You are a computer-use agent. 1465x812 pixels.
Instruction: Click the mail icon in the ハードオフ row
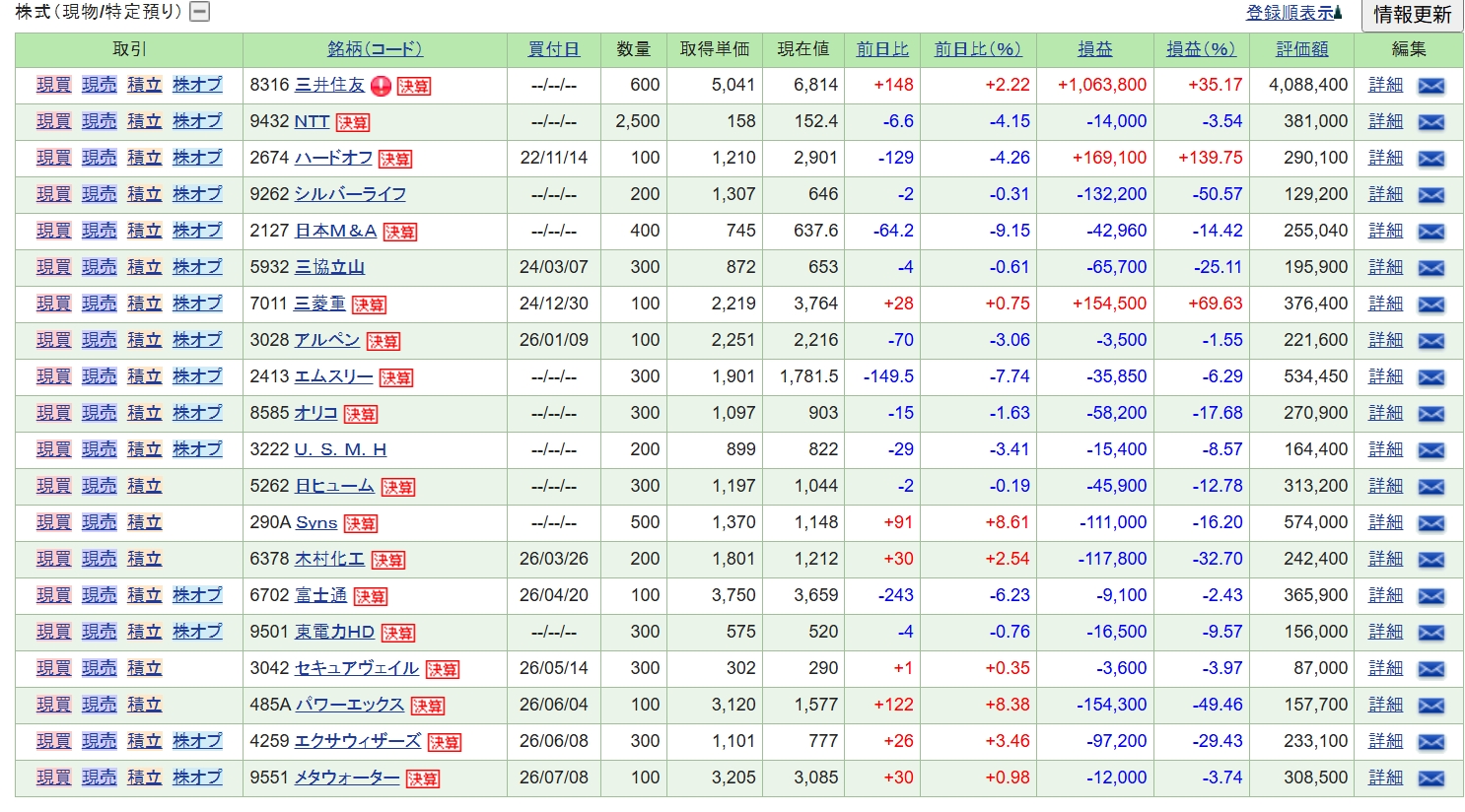point(1430,159)
